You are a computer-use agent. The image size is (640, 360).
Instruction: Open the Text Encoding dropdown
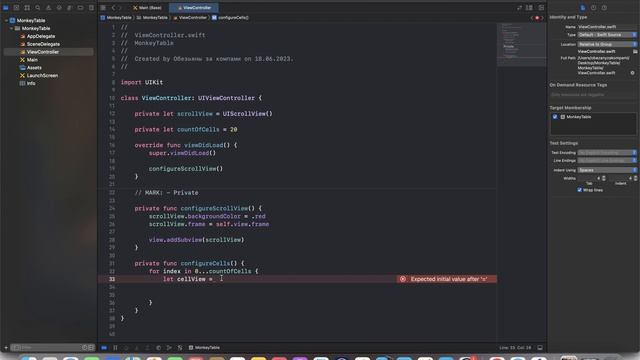tap(607, 153)
